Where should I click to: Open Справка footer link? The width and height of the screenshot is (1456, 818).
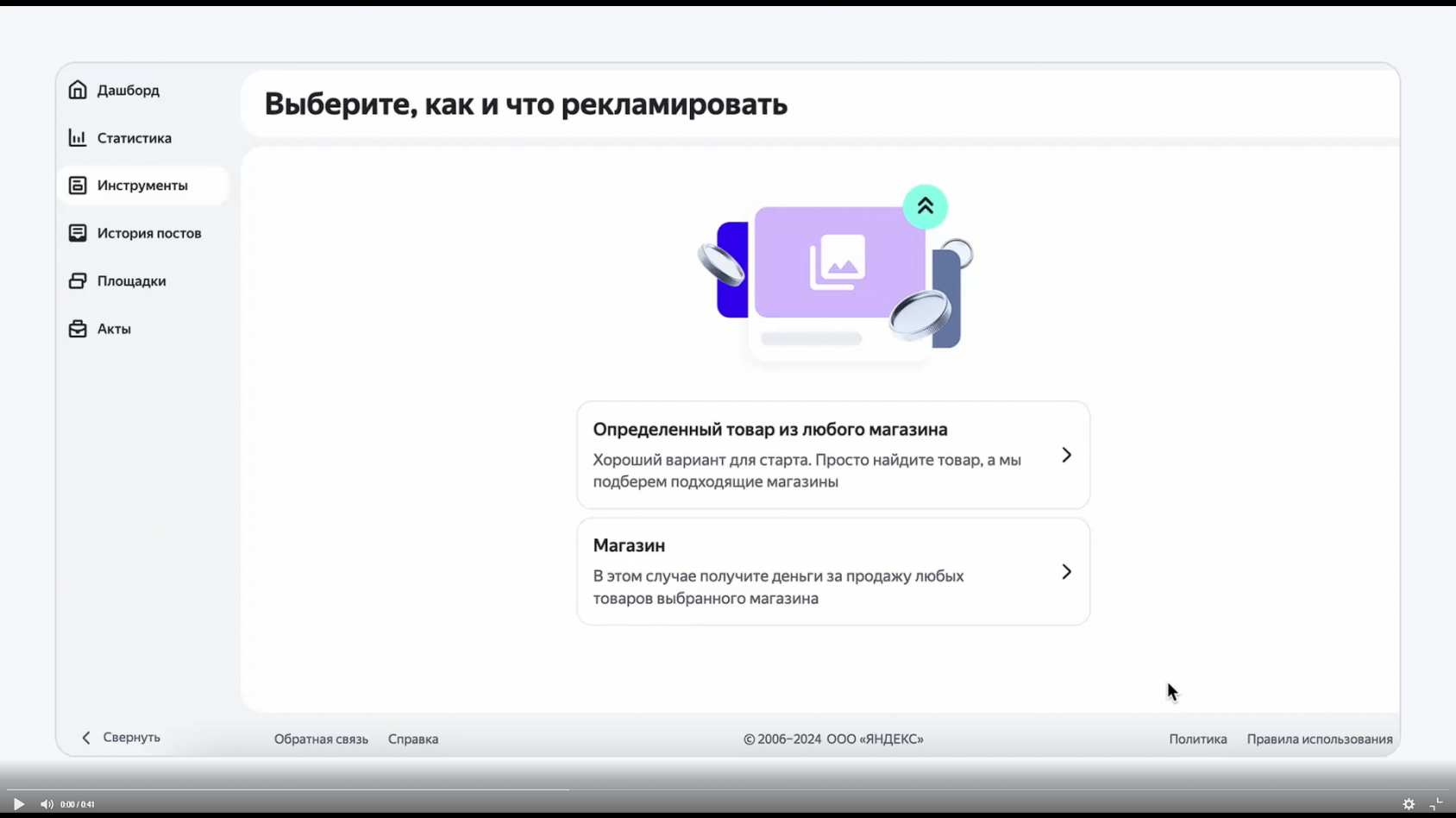point(413,739)
